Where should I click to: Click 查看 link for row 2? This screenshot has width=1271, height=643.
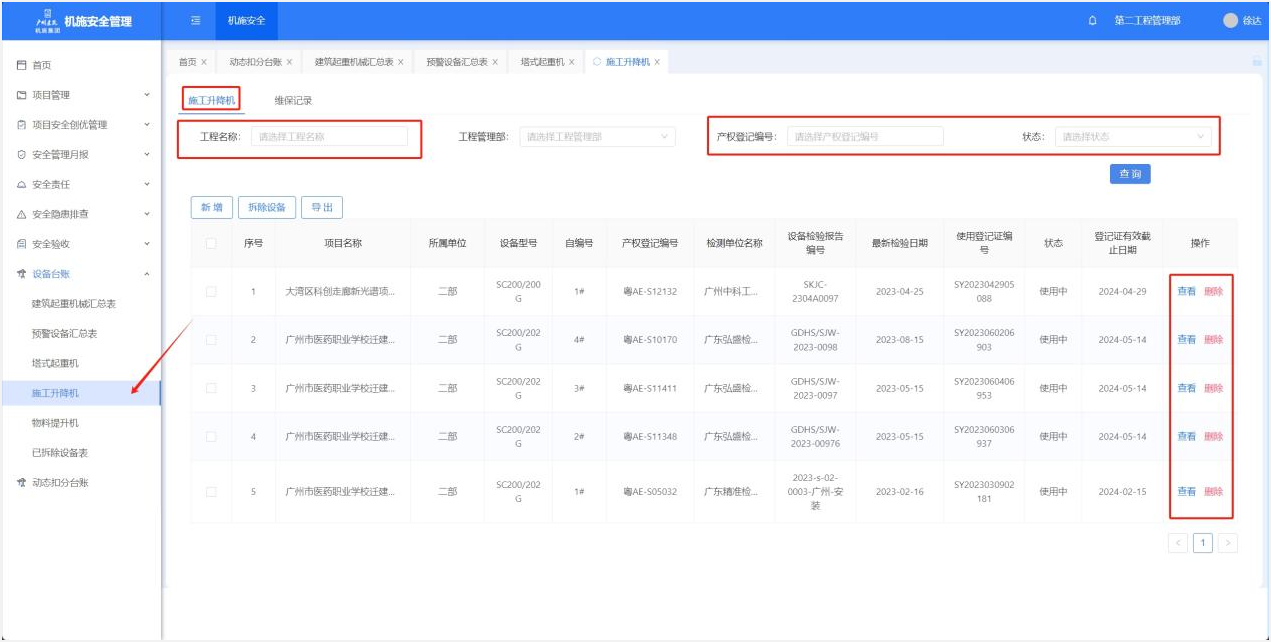[x=1186, y=340]
